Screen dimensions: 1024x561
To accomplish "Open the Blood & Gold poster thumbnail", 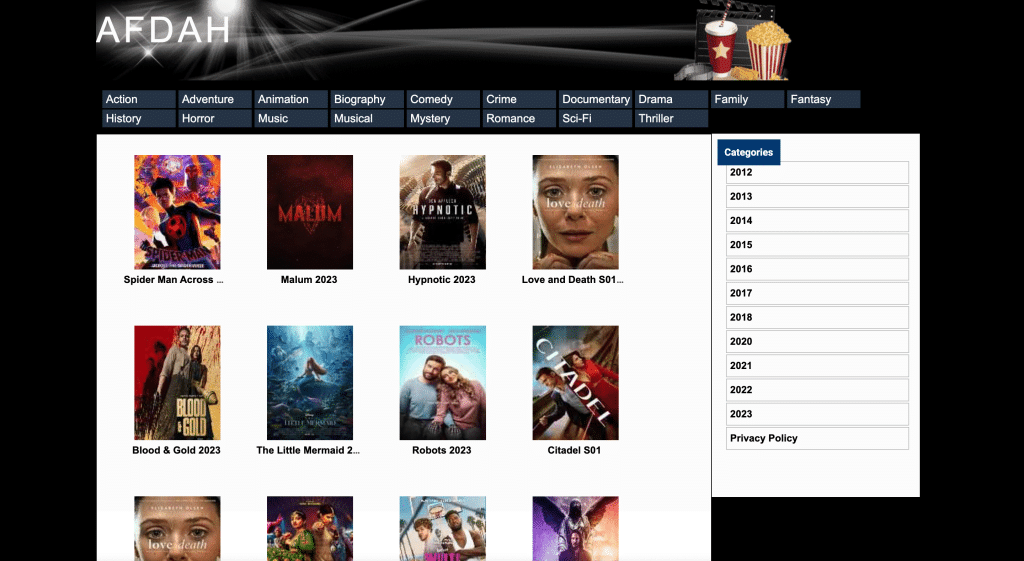I will pos(177,382).
